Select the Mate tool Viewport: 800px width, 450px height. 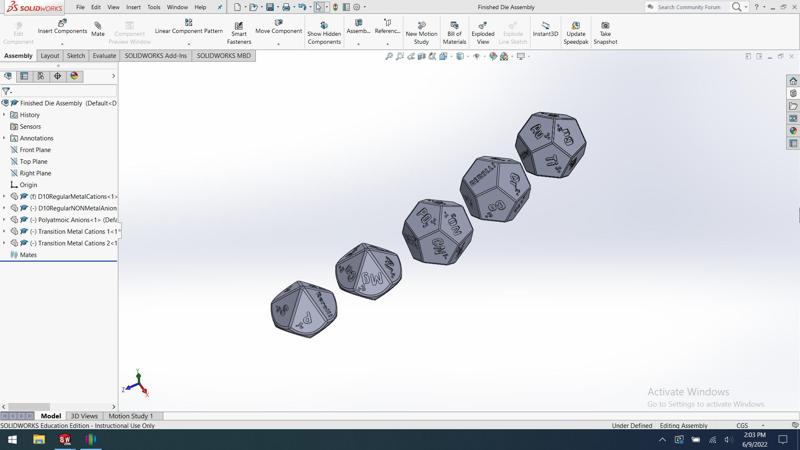coord(97,29)
